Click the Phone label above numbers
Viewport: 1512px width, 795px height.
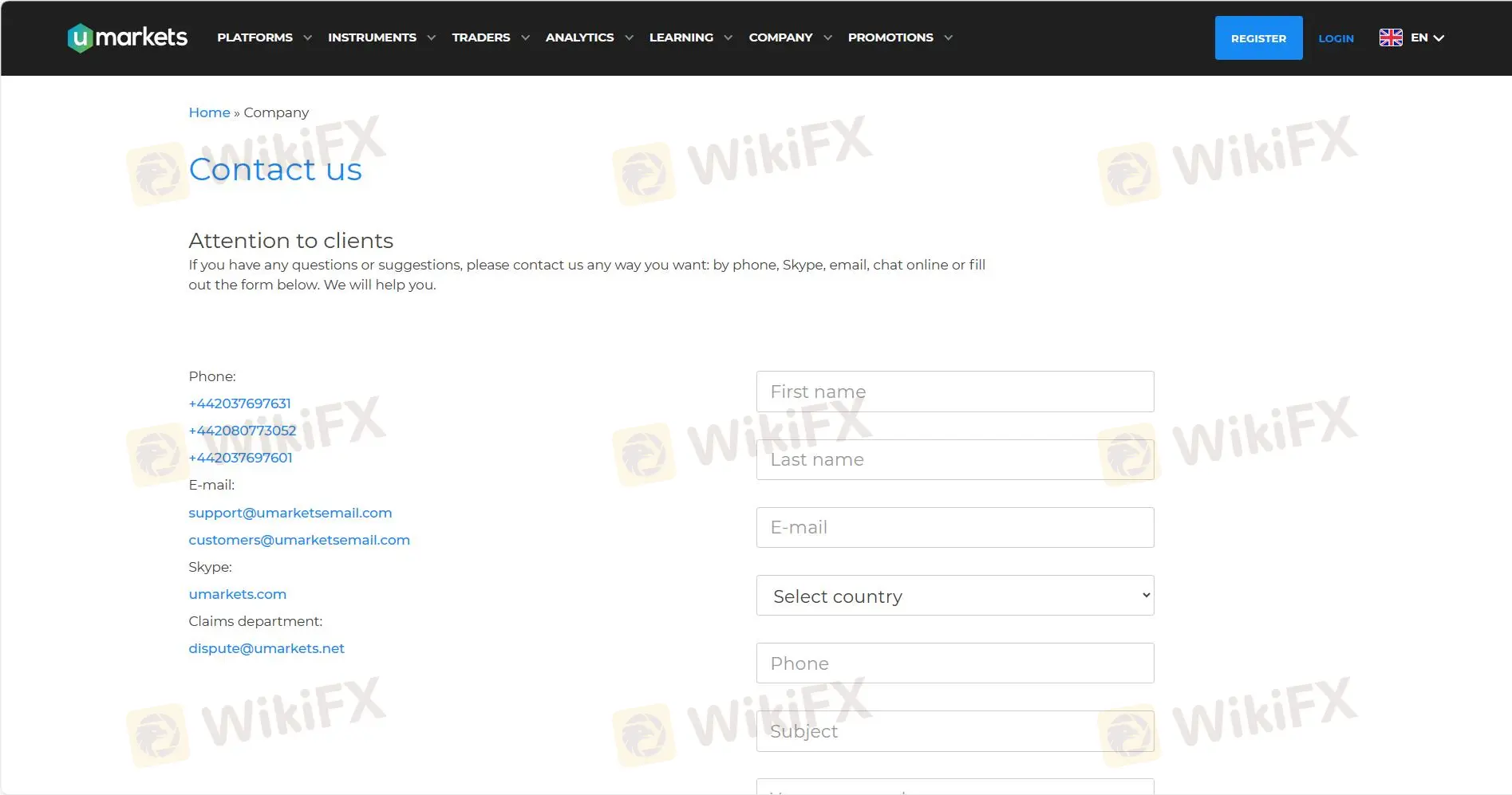pyautogui.click(x=212, y=376)
